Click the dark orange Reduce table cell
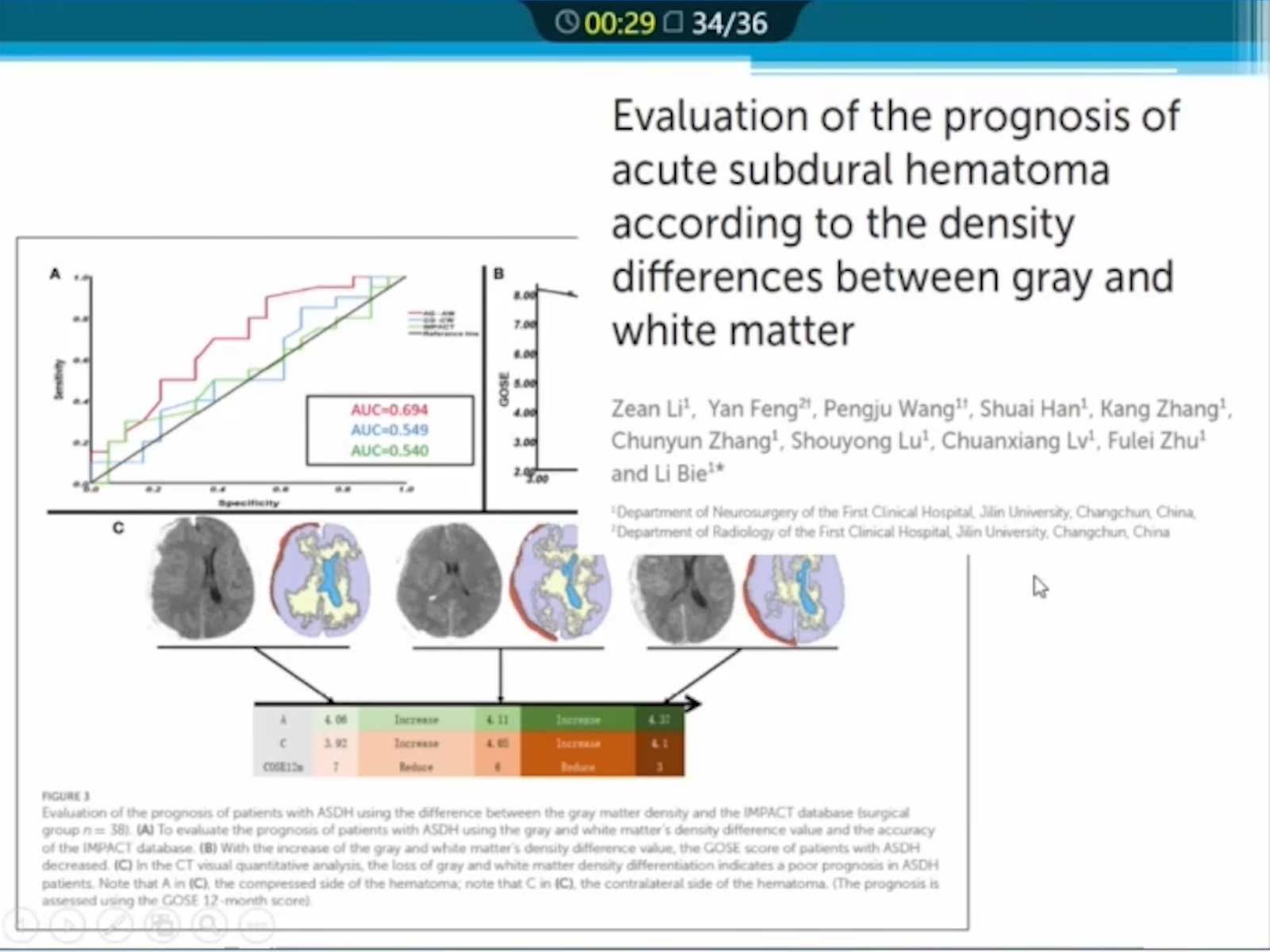This screenshot has height=952, width=1270. [x=578, y=766]
